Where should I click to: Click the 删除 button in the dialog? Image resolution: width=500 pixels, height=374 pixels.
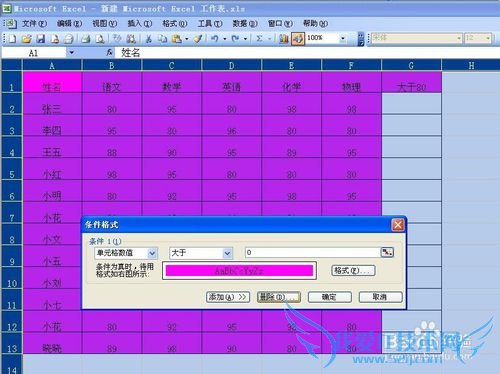point(279,297)
